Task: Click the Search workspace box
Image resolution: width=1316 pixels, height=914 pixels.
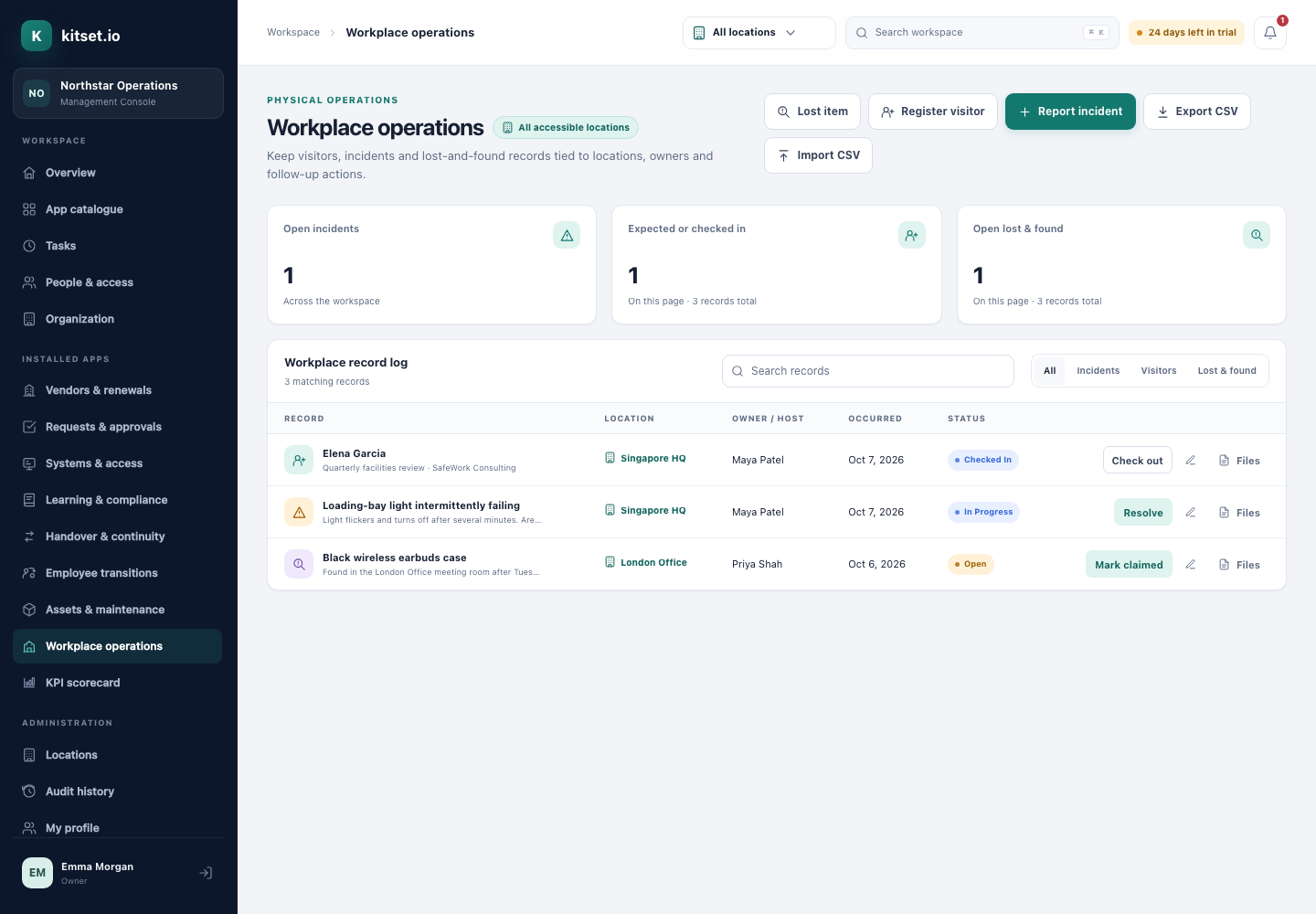Action: [x=982, y=33]
